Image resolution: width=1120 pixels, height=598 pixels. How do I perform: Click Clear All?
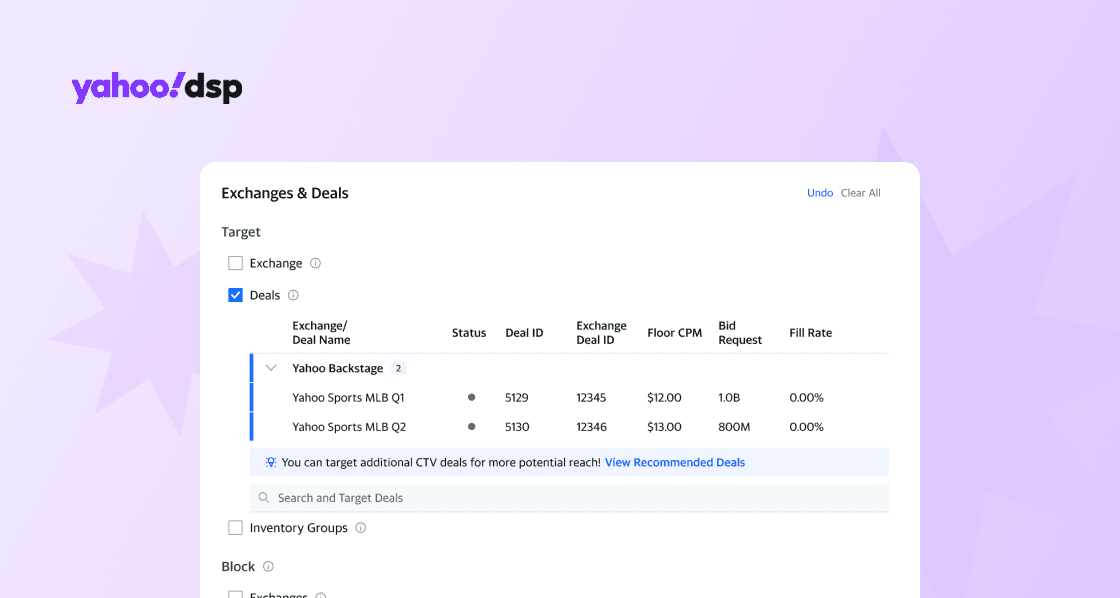click(861, 193)
